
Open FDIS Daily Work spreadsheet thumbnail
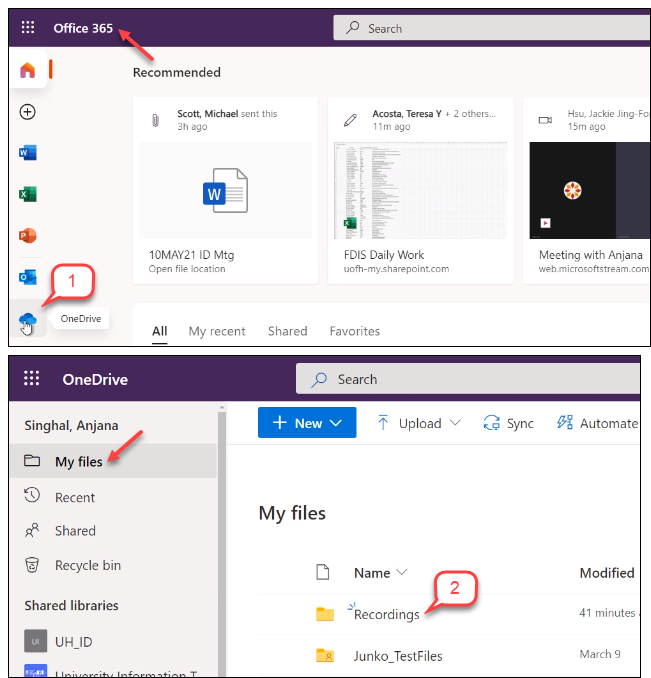coord(420,190)
